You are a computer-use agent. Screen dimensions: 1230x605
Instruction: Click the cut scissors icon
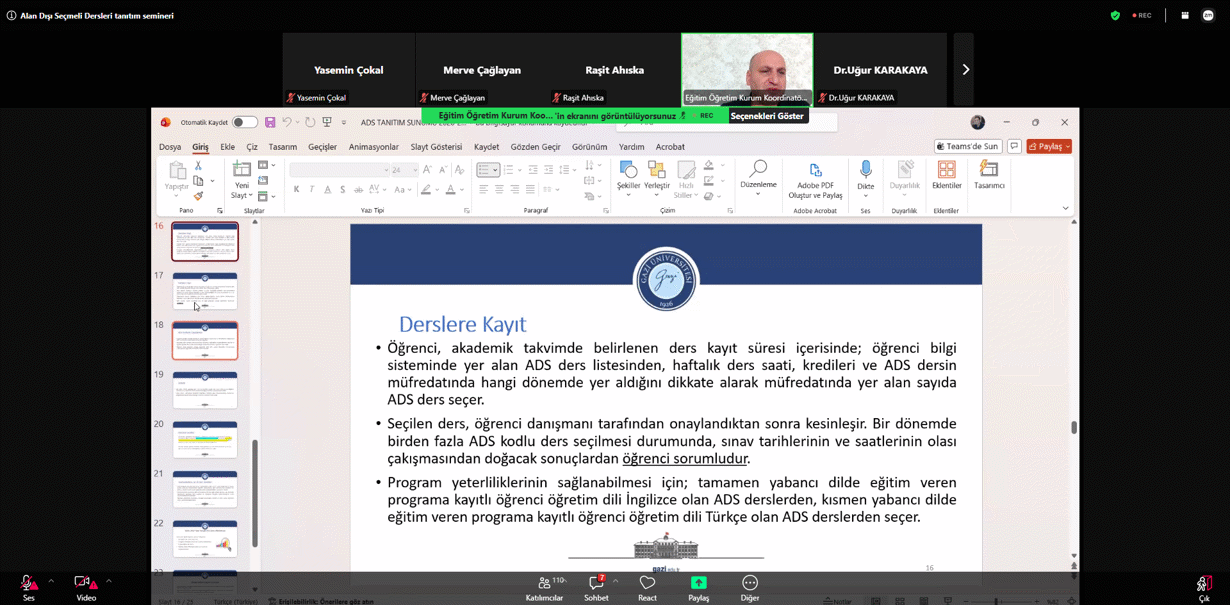click(x=198, y=166)
